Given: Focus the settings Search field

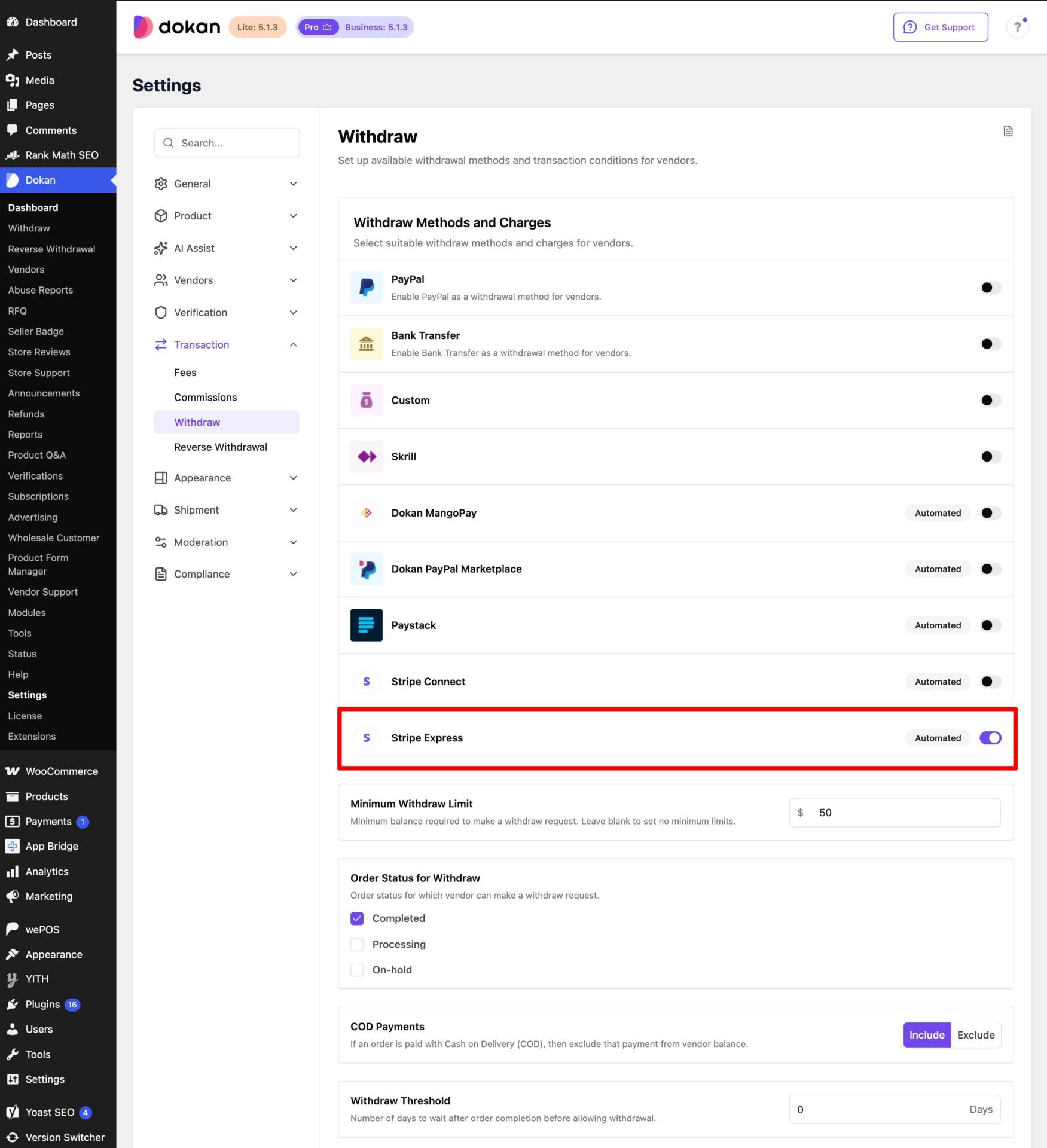Looking at the screenshot, I should coord(227,143).
